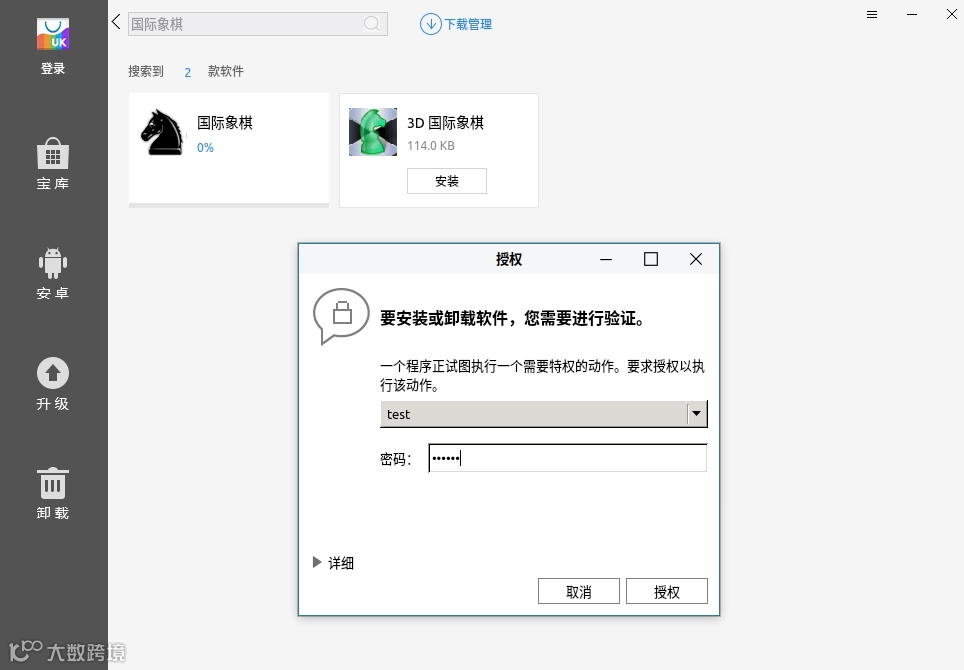The image size is (964, 670).
Task: Install 3D 国际象棋 with 安装 button
Action: (x=447, y=181)
